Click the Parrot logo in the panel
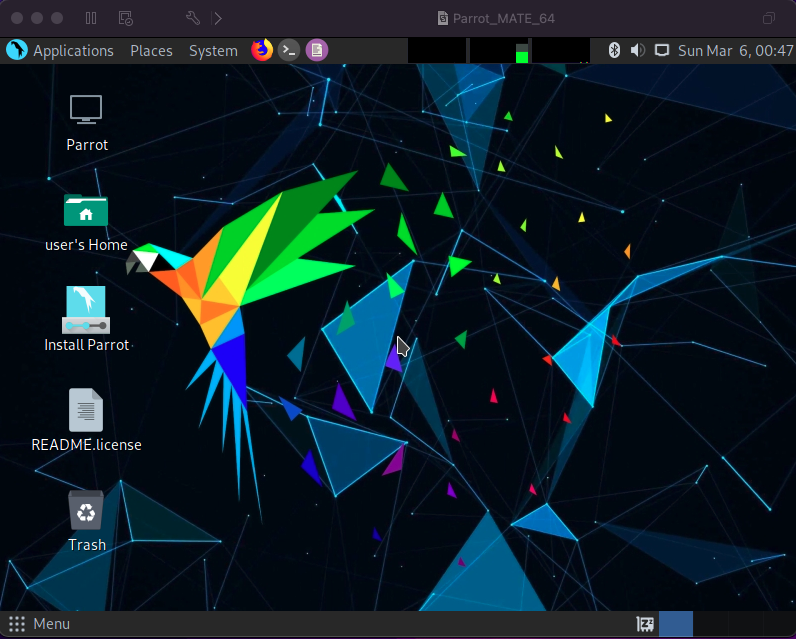The image size is (796, 639). [x=17, y=50]
